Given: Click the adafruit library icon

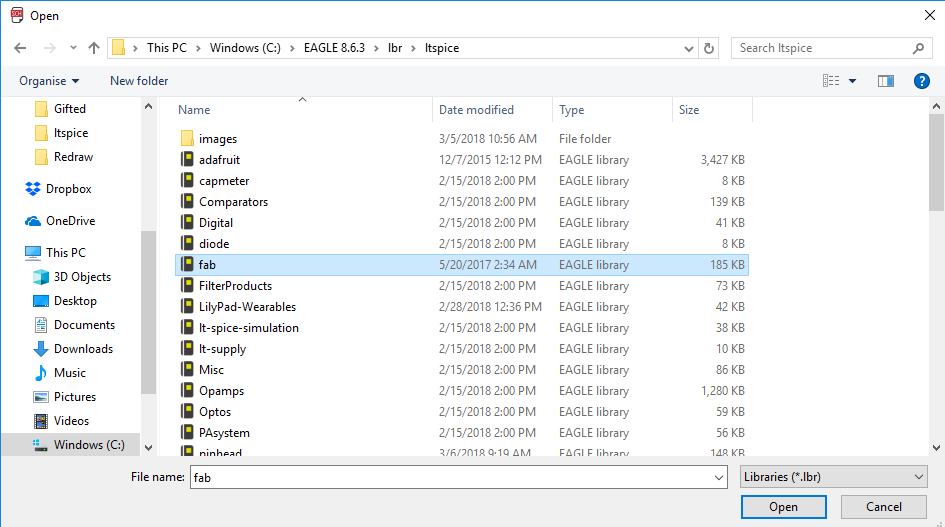Looking at the screenshot, I should [x=187, y=160].
